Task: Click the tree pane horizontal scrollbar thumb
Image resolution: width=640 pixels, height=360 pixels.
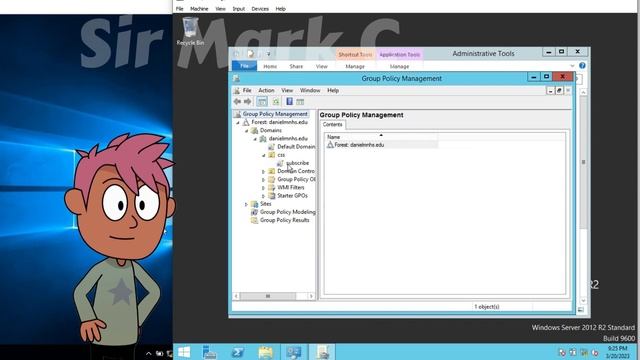Action: (x=268, y=296)
